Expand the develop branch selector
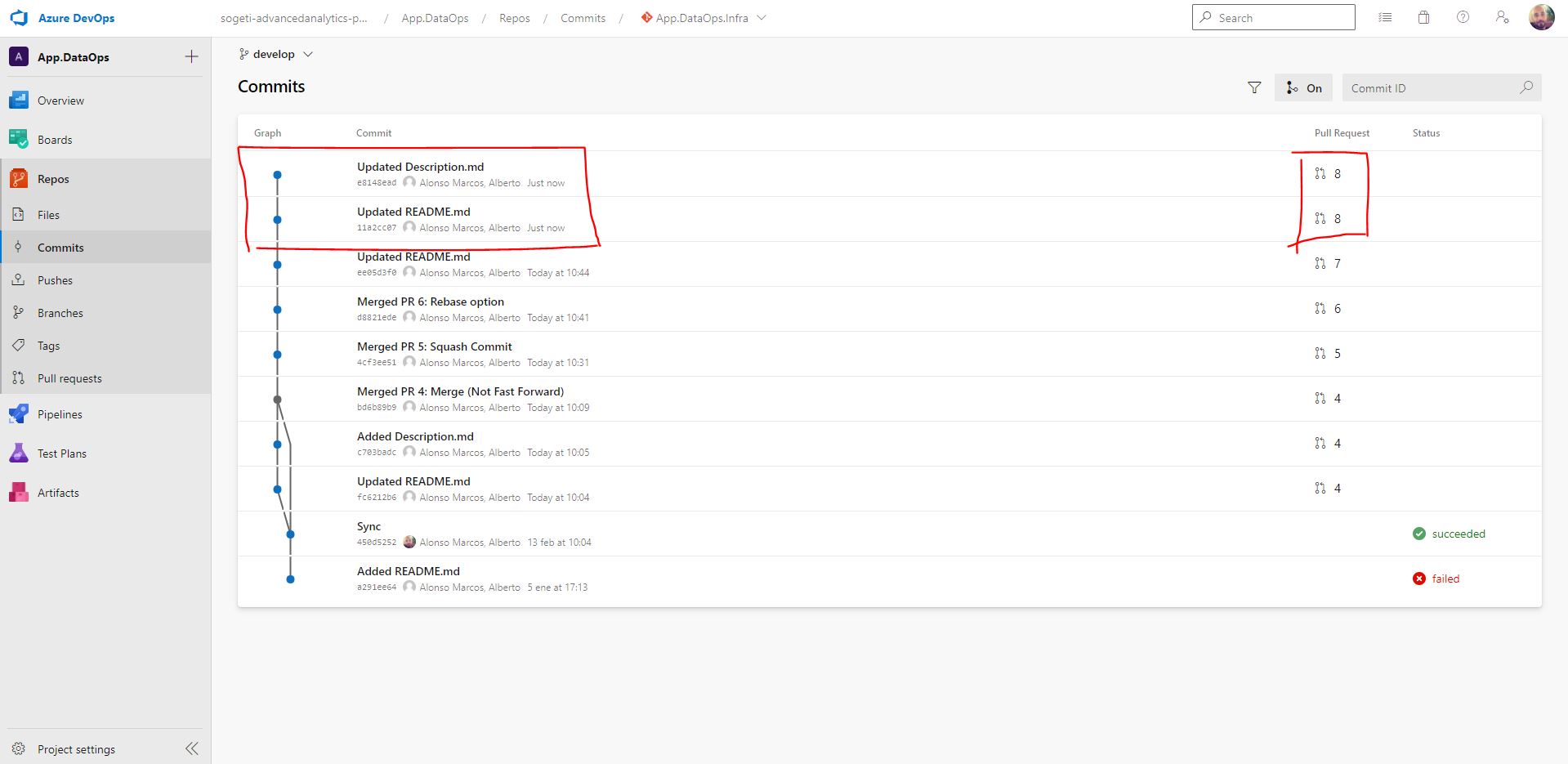The height and width of the screenshot is (764, 1568). (x=275, y=54)
